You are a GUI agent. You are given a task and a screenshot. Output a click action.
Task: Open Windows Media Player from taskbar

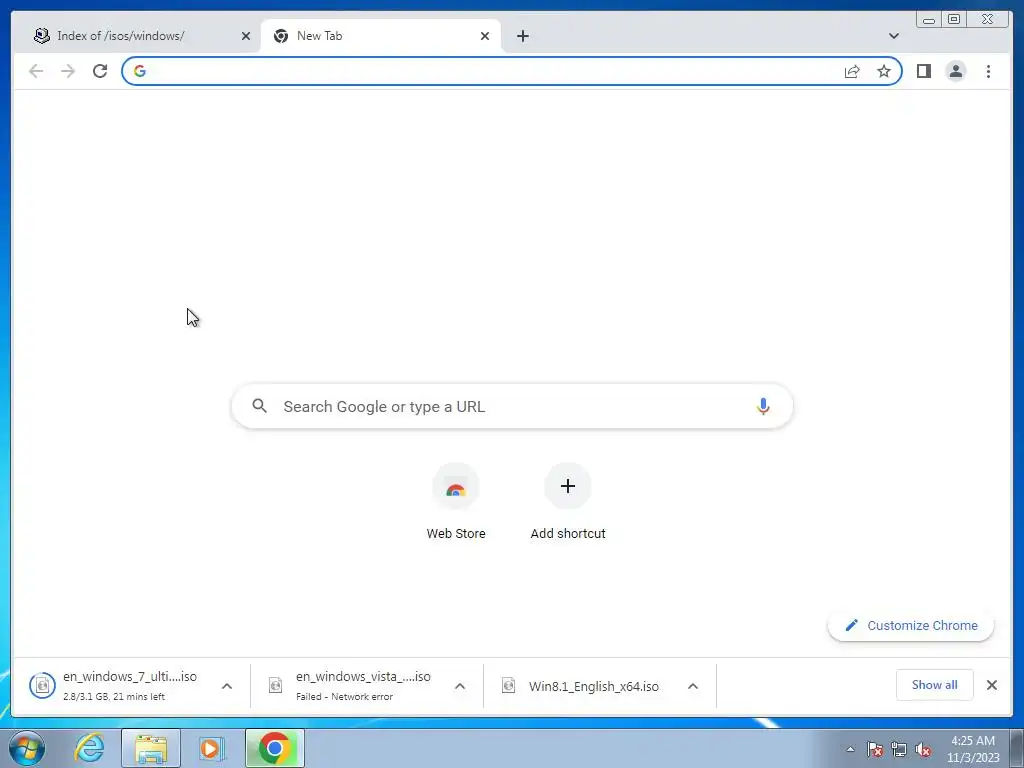pyautogui.click(x=212, y=748)
